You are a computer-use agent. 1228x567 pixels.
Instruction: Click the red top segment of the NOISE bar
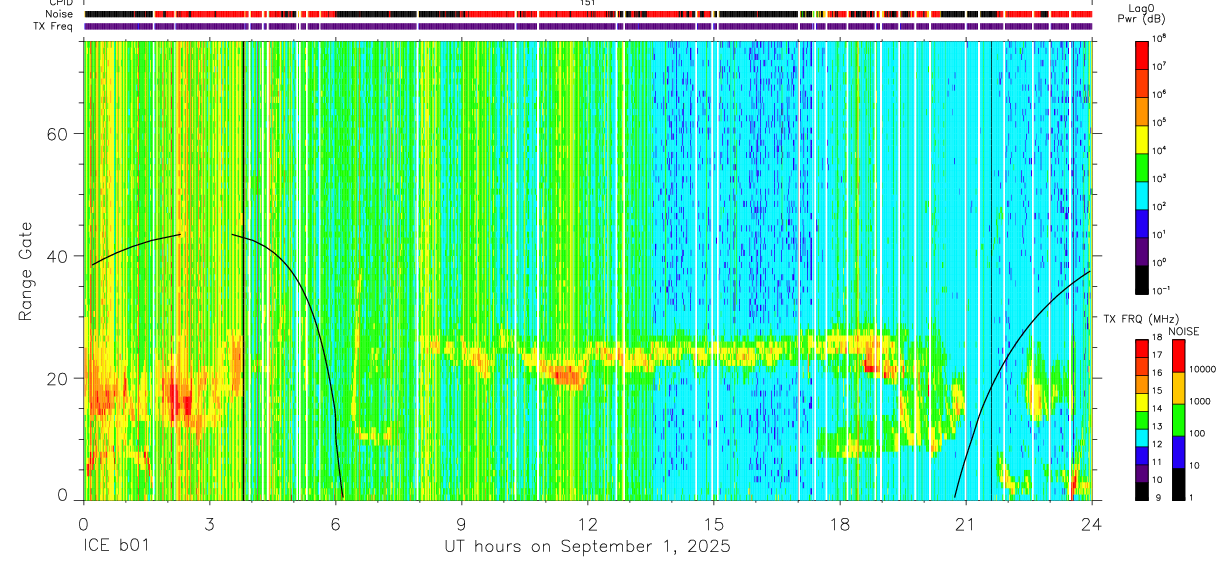pyautogui.click(x=1180, y=356)
